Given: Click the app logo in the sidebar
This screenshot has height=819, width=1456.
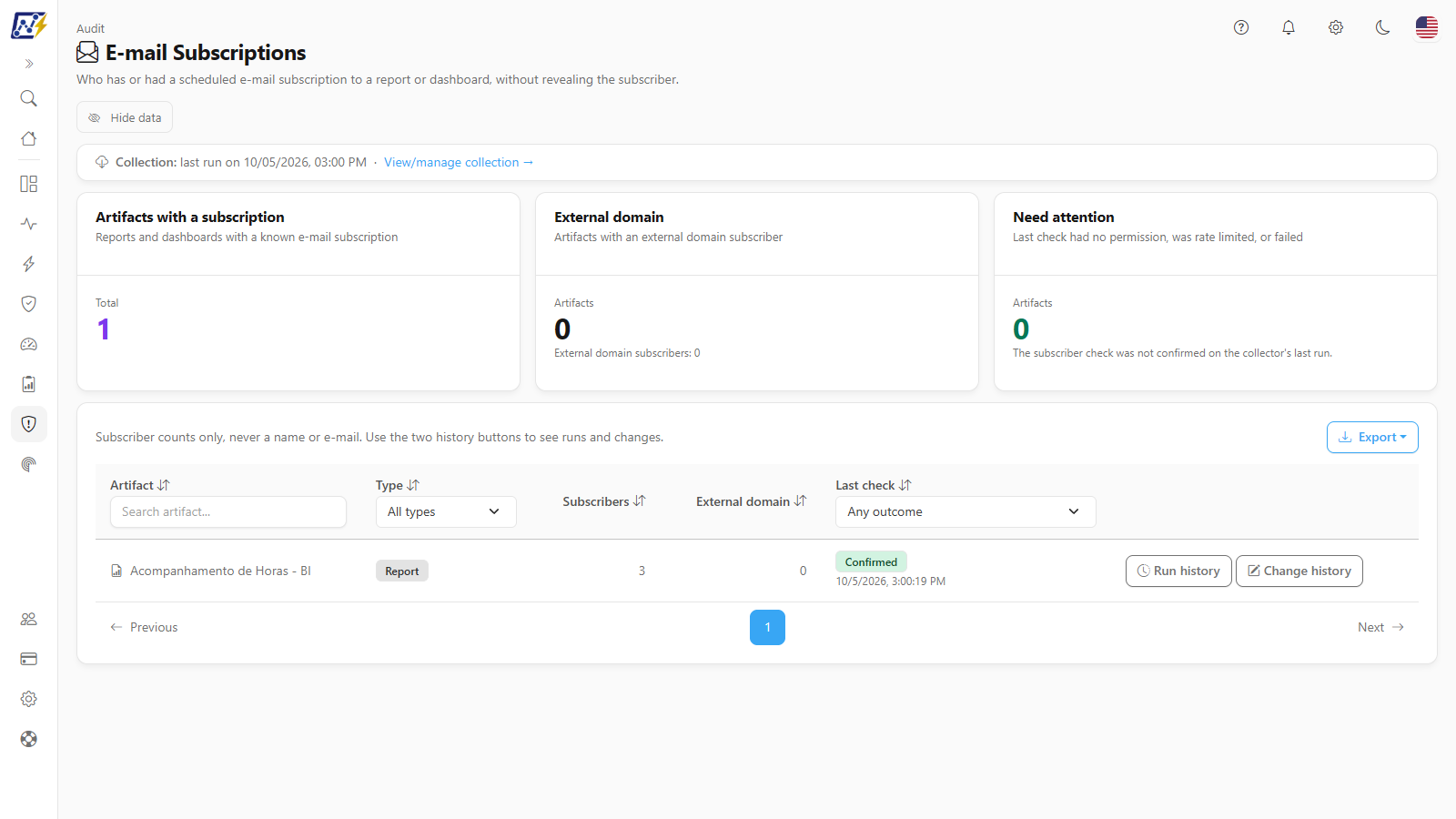Looking at the screenshot, I should coord(29,25).
